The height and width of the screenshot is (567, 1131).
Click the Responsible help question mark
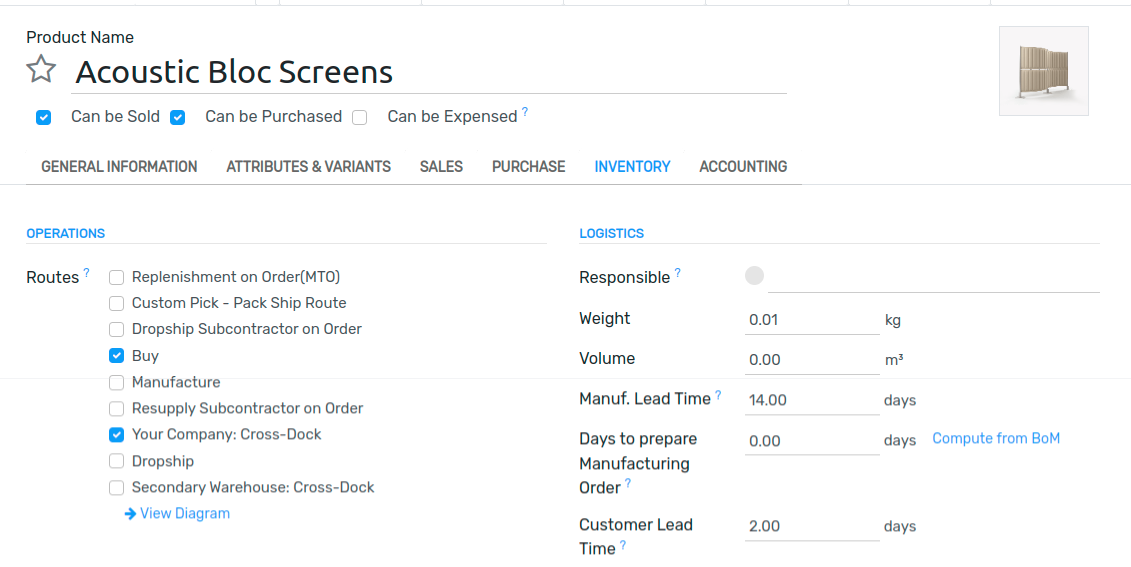tap(677, 273)
